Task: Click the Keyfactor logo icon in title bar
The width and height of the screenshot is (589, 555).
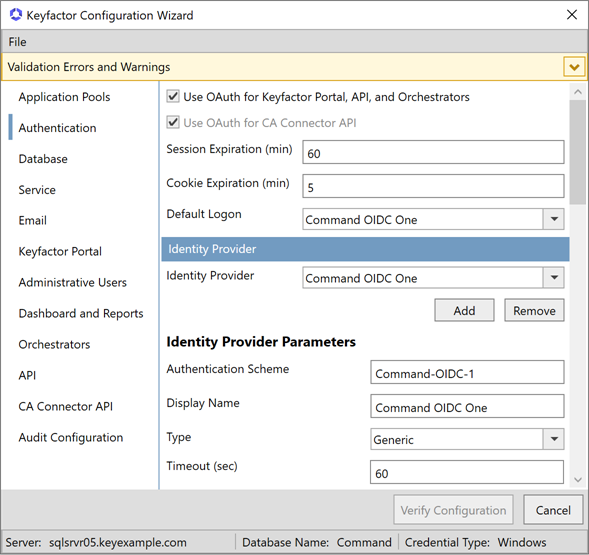Action: [16, 15]
